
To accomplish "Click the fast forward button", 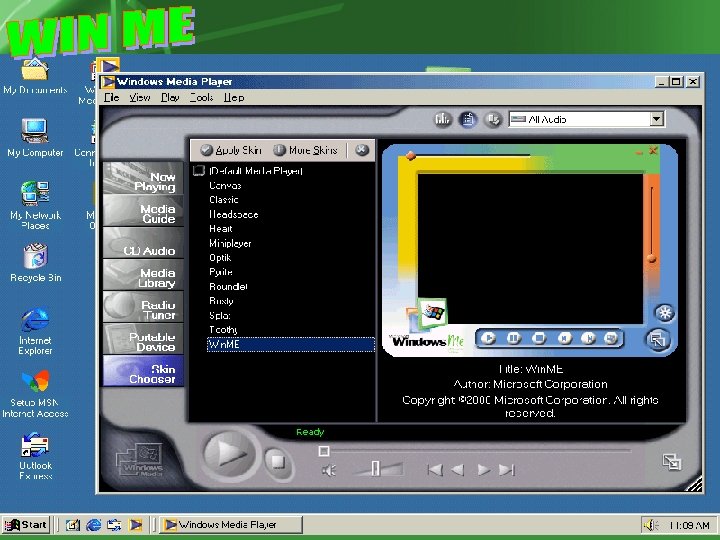I will [x=484, y=470].
